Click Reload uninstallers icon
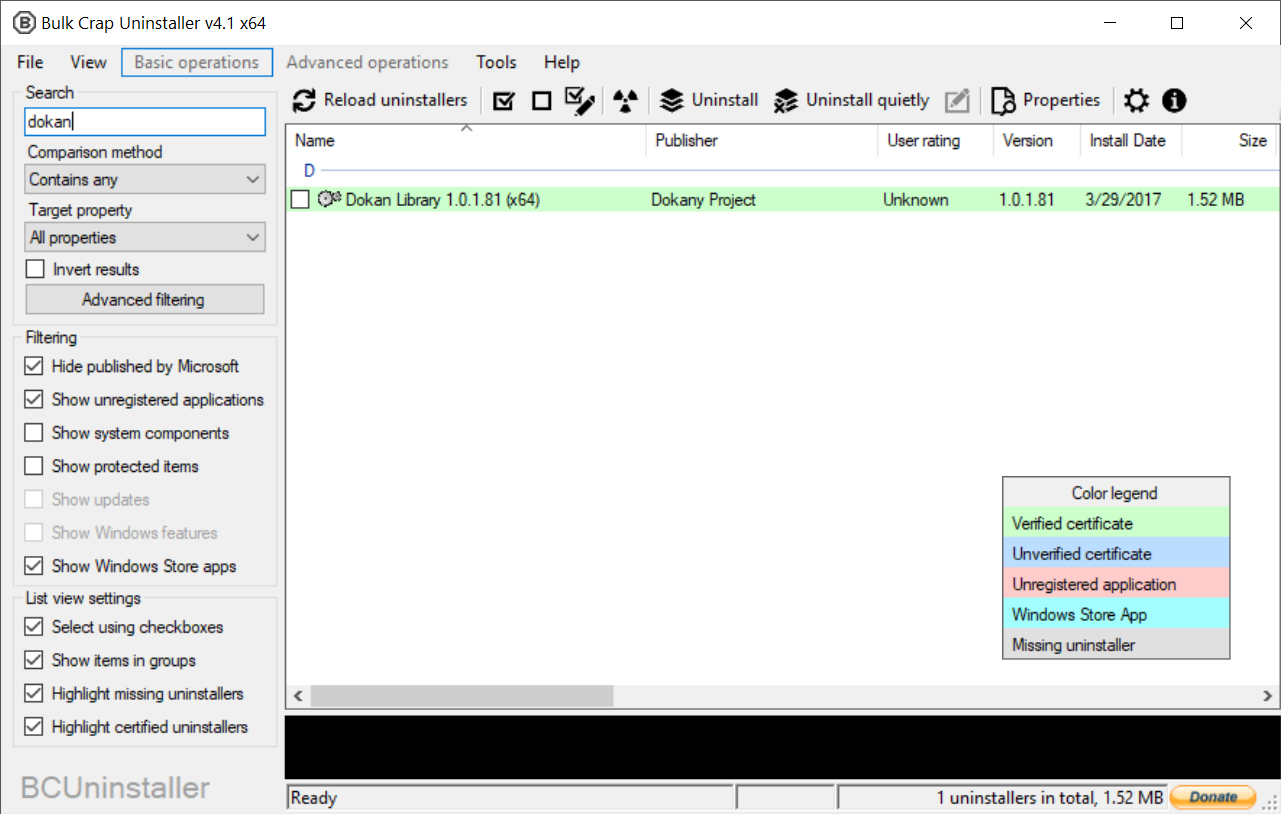Image resolution: width=1281 pixels, height=814 pixels. click(x=304, y=100)
